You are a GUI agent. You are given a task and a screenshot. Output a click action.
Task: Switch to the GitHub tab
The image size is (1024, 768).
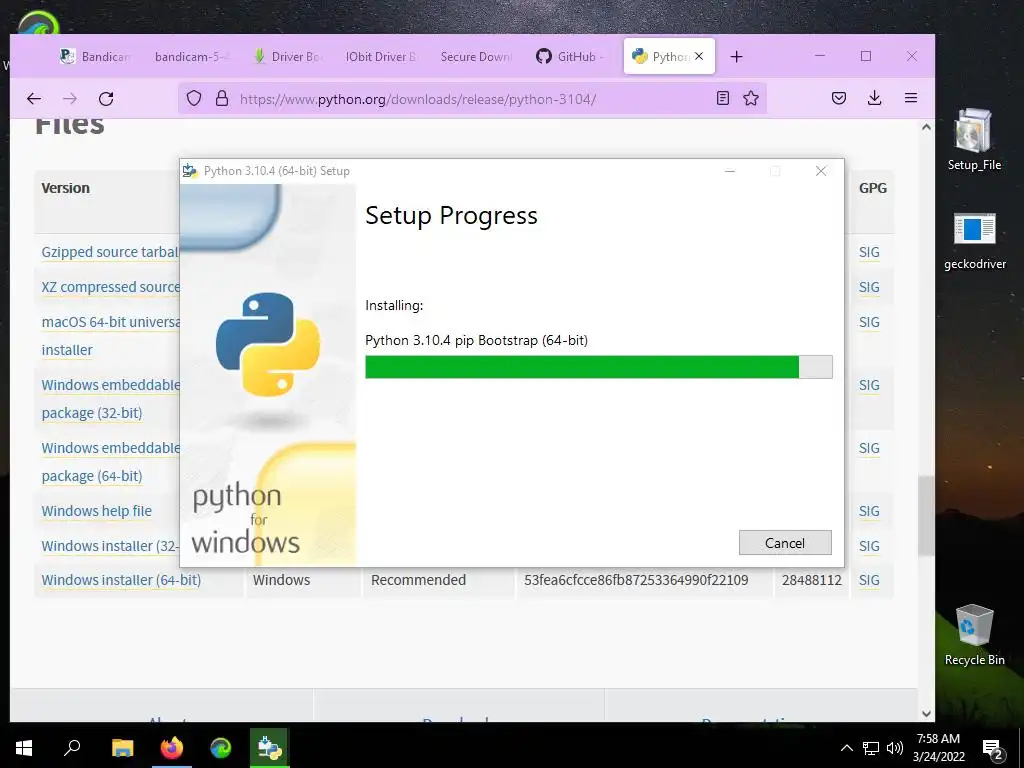point(569,57)
